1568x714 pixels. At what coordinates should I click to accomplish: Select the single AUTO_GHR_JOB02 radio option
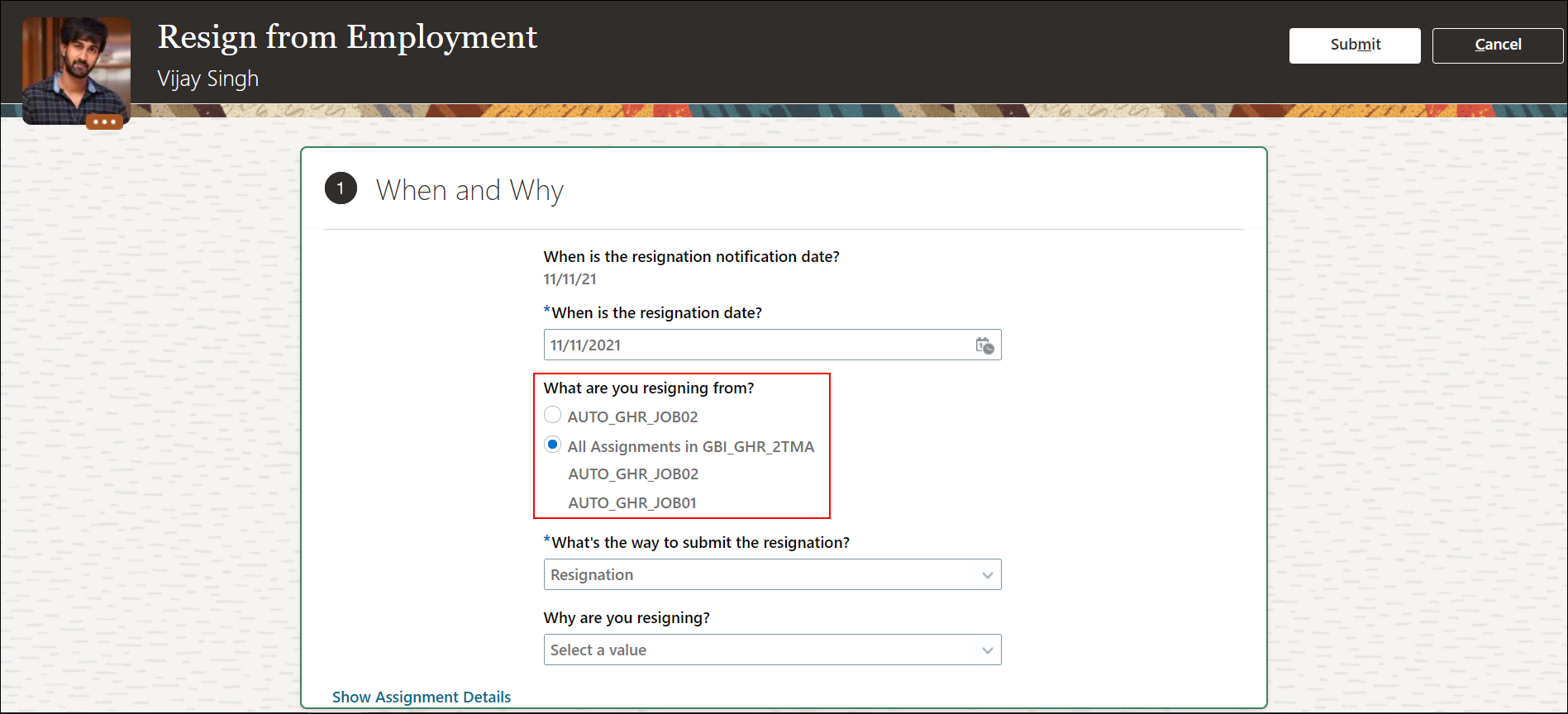pyautogui.click(x=553, y=415)
